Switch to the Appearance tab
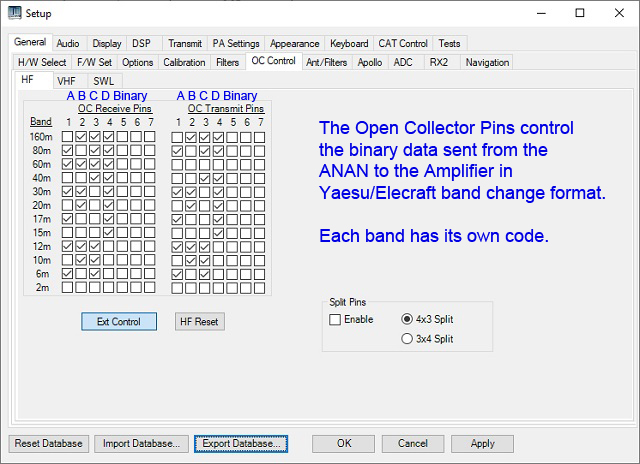640x464 pixels. [294, 43]
